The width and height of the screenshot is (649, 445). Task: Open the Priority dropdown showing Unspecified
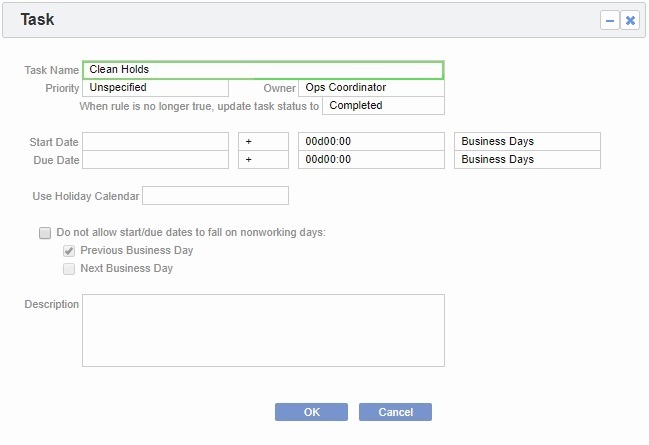coord(155,88)
